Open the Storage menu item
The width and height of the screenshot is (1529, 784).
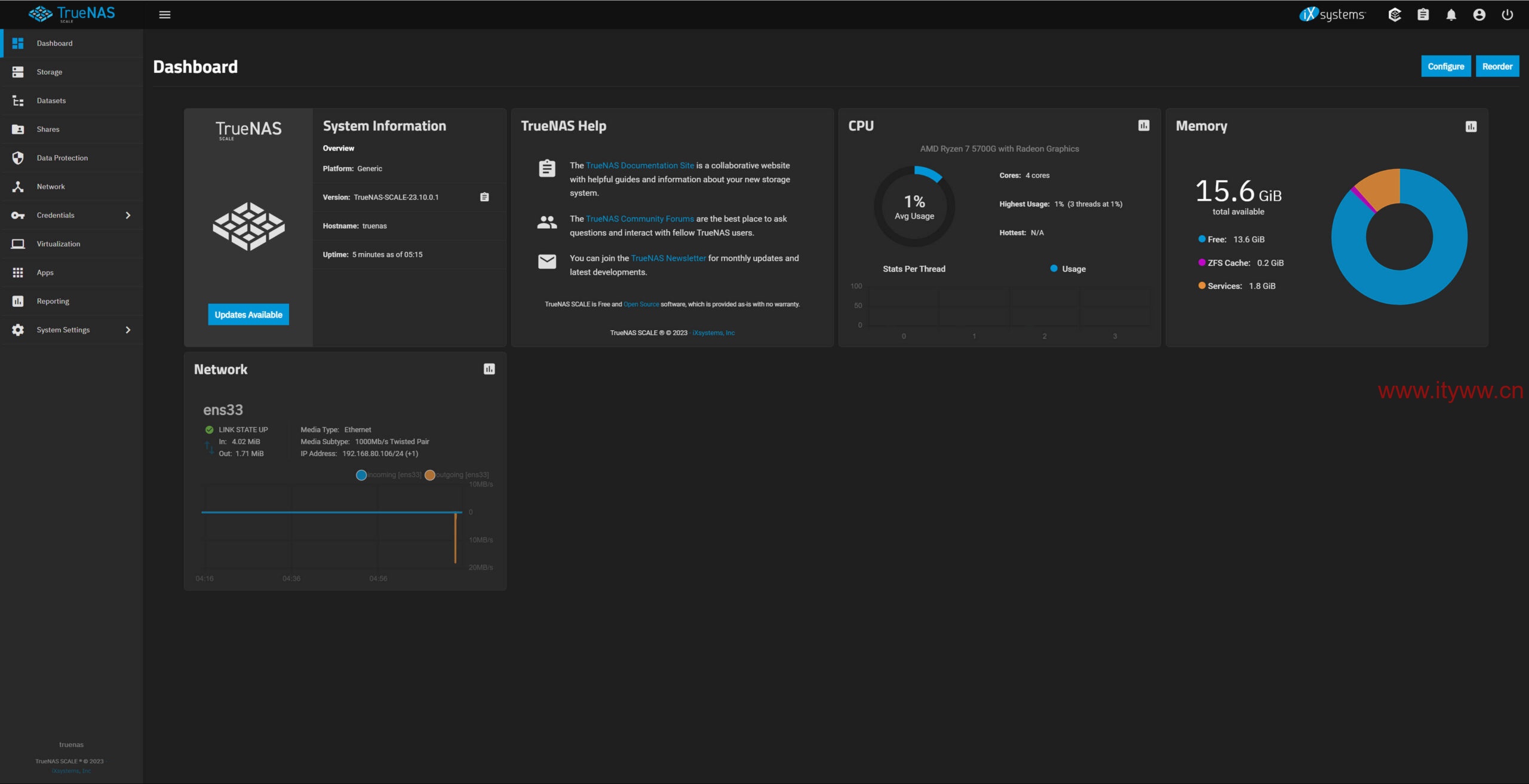[72, 72]
